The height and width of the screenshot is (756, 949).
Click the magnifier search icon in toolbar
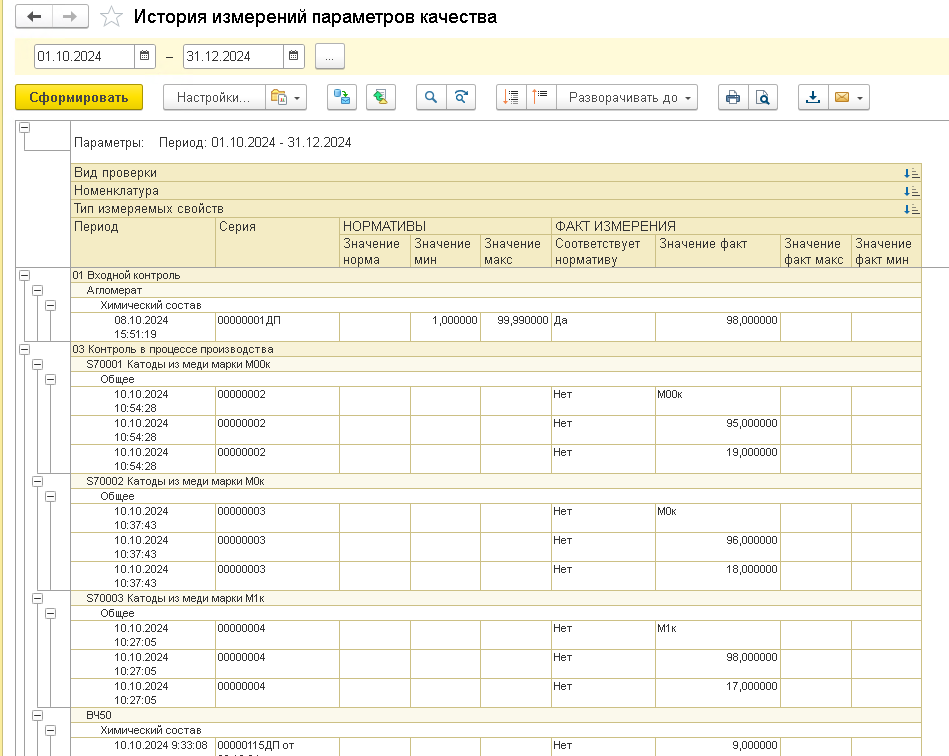pyautogui.click(x=431, y=97)
